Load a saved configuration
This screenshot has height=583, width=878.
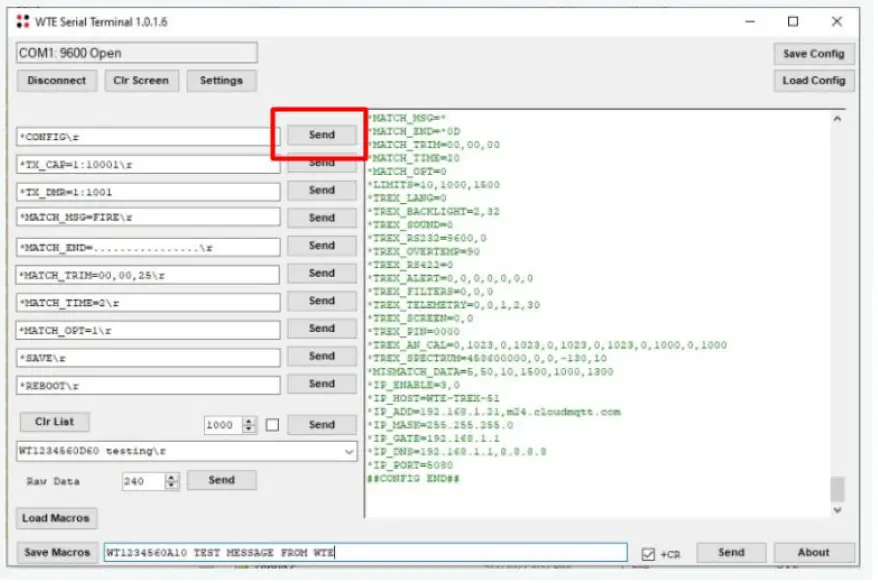coord(814,81)
